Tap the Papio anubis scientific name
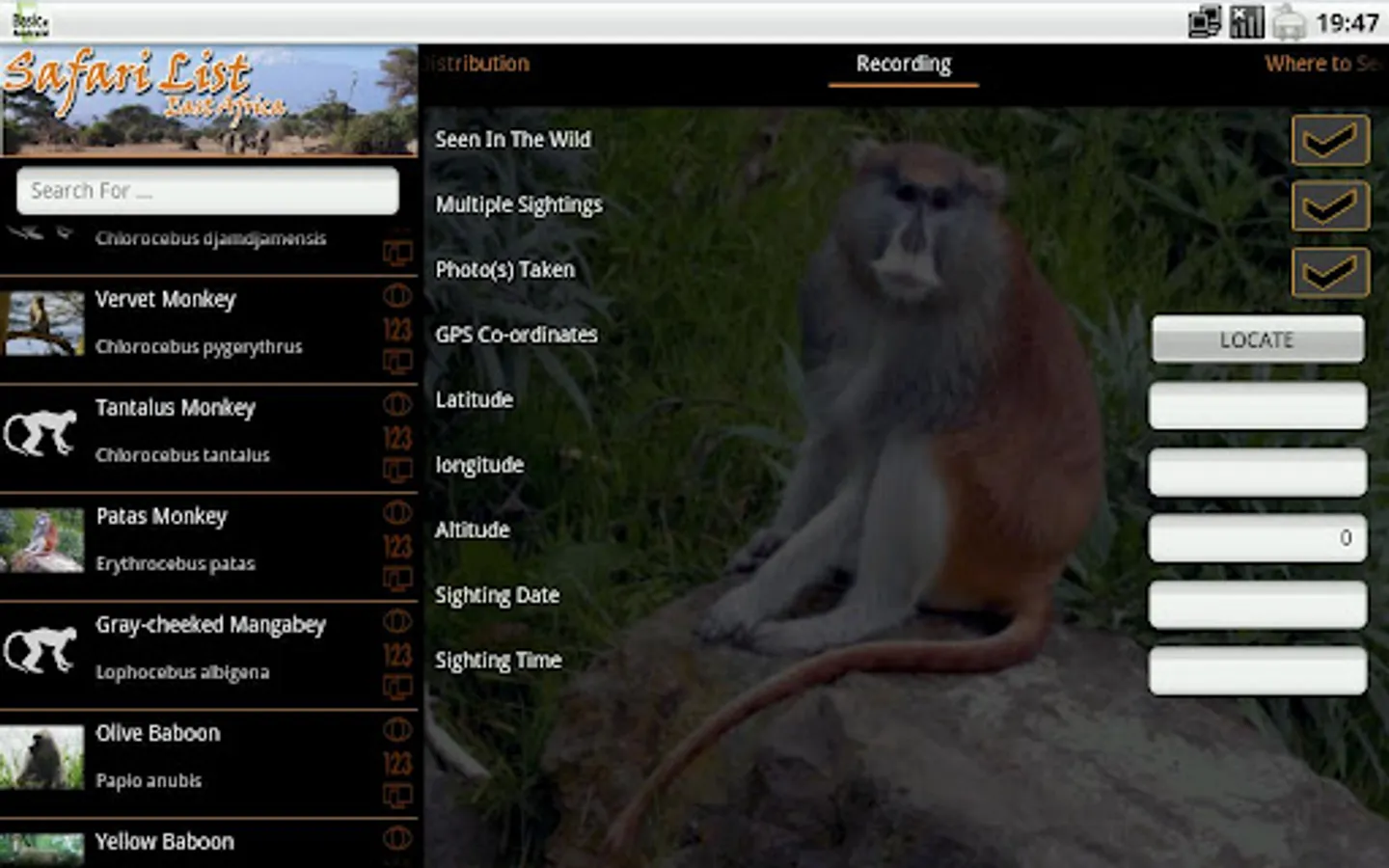 tap(149, 781)
